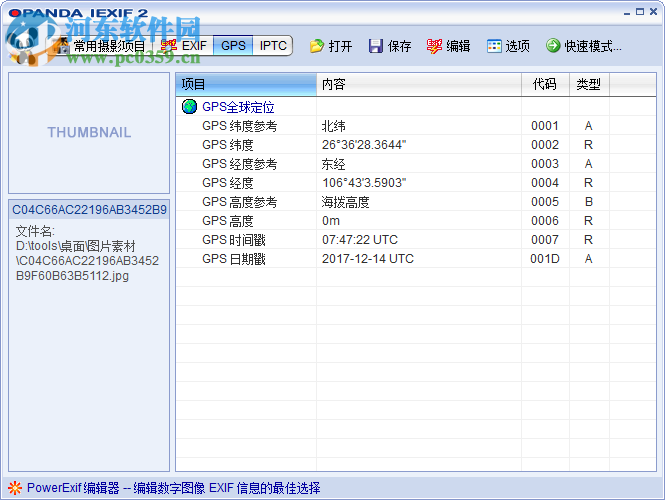Select the GPS 日期戳 row
Image resolution: width=665 pixels, height=500 pixels.
tap(416, 259)
